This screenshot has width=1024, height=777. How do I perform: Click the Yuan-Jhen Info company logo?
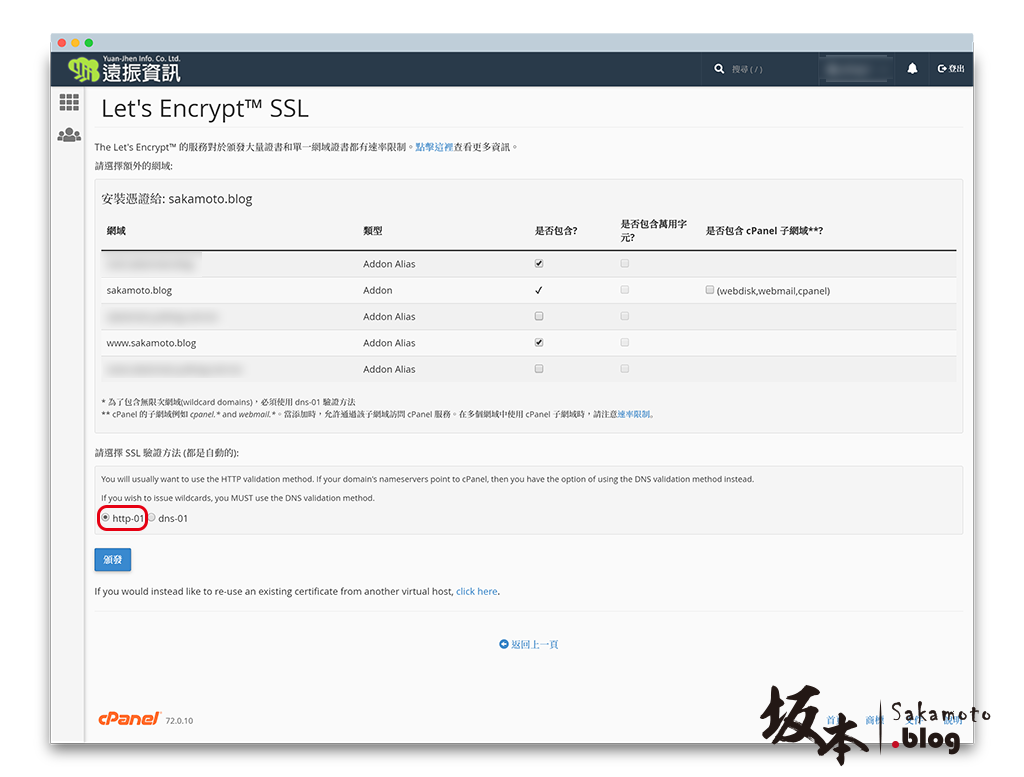[124, 69]
